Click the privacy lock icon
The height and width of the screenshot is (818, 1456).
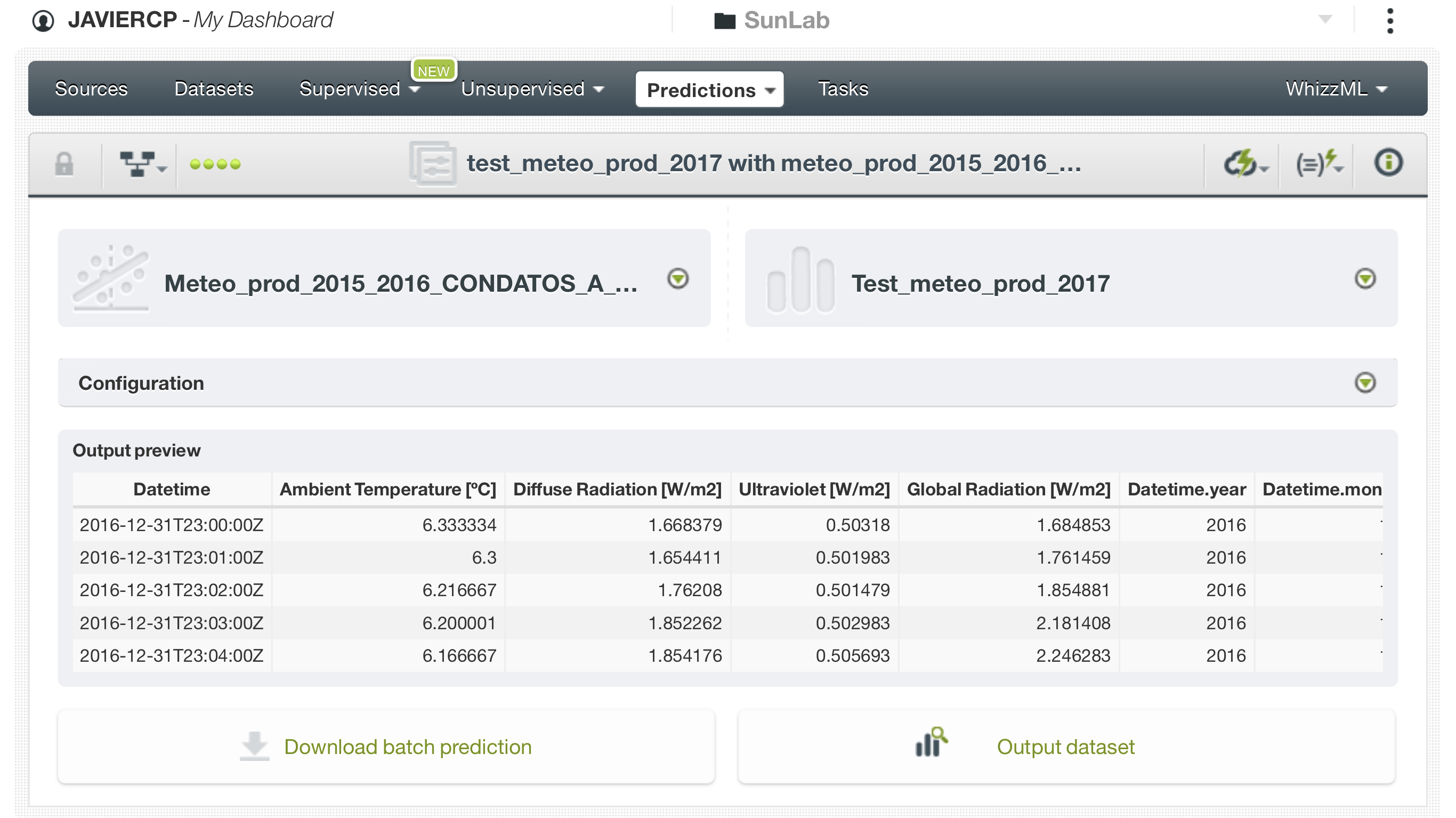click(x=64, y=165)
